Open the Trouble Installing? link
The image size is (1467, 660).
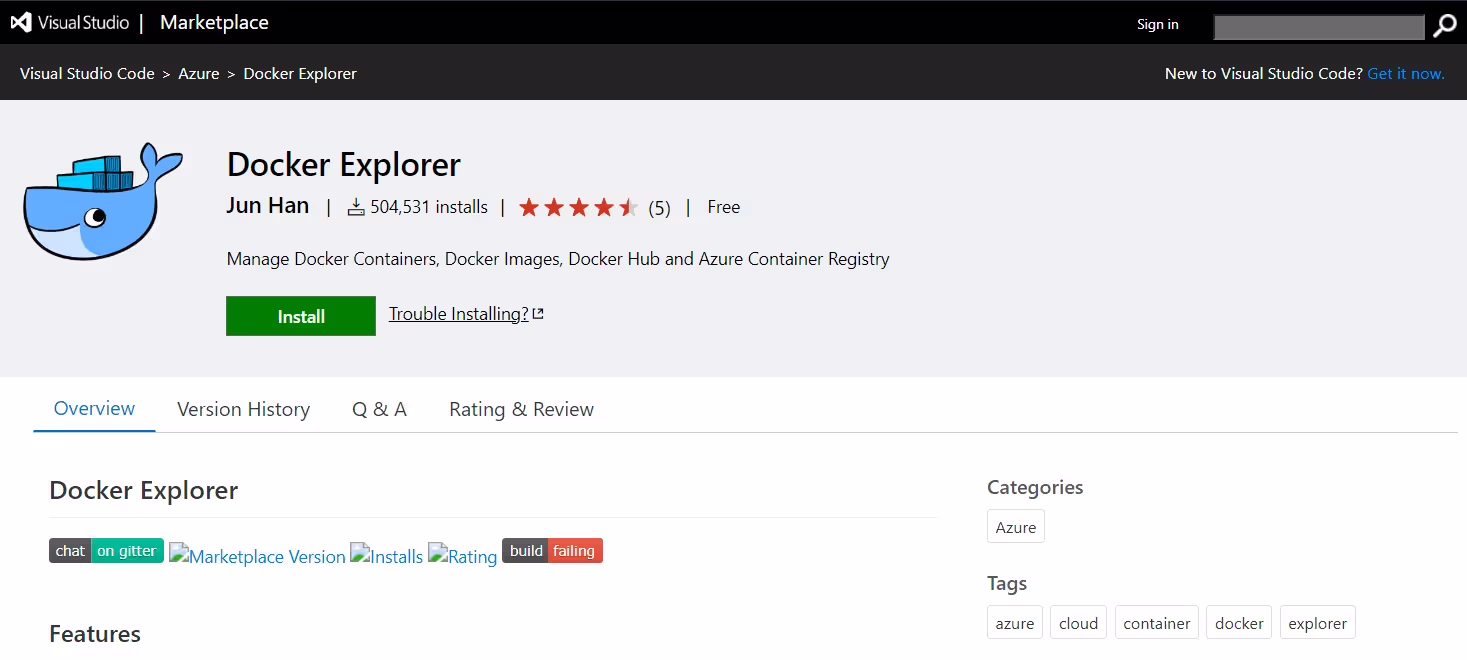(459, 314)
